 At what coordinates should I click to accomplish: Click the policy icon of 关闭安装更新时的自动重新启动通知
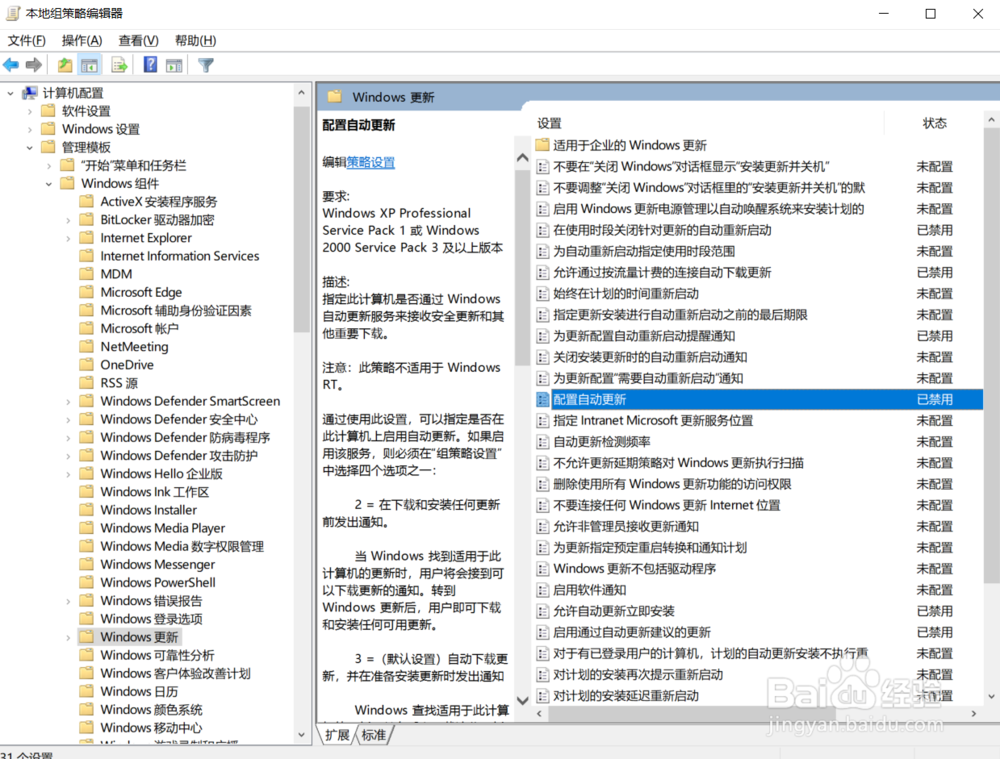coord(543,357)
